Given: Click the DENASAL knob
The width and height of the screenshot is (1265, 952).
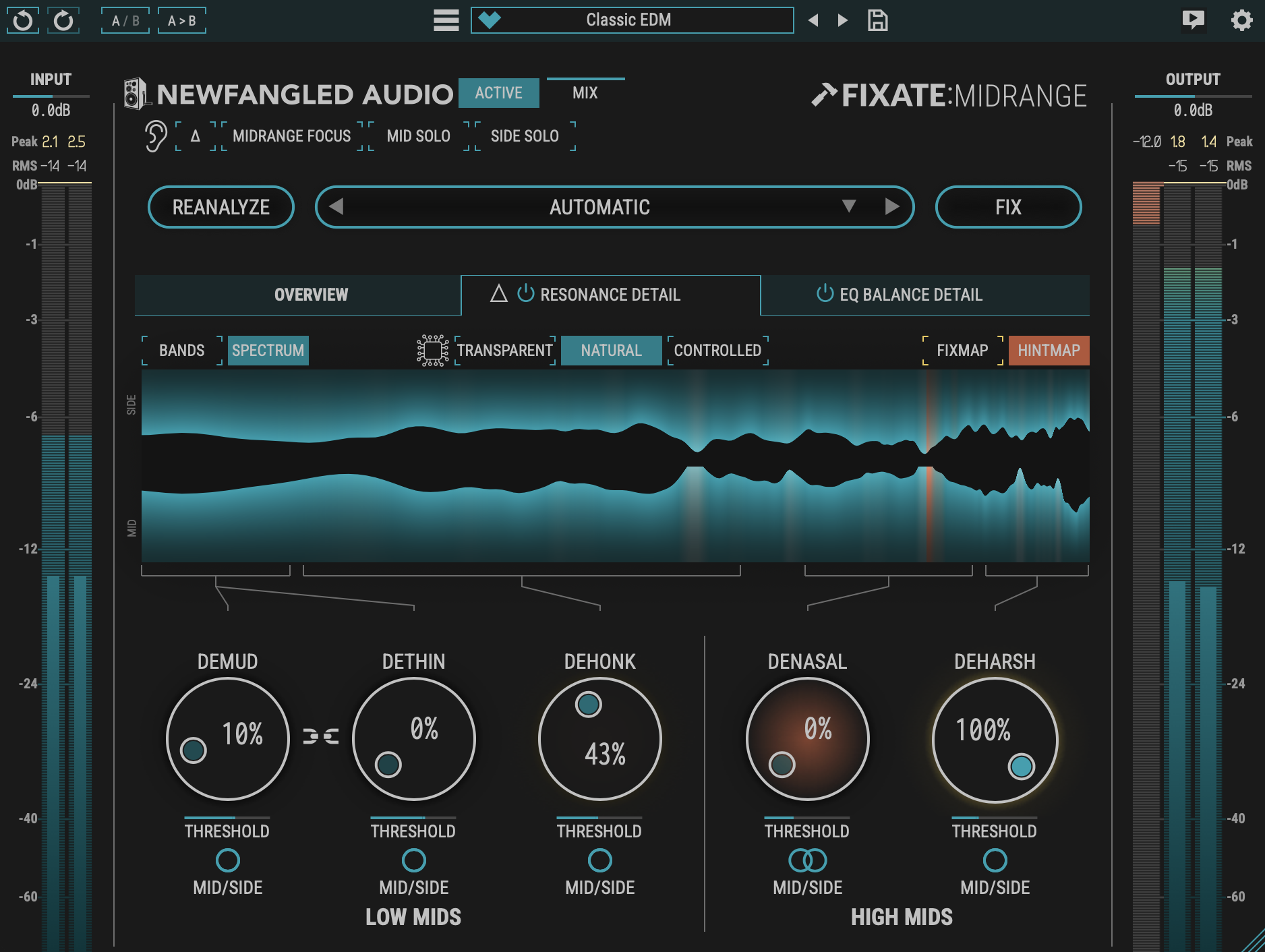Looking at the screenshot, I should pos(808,739).
